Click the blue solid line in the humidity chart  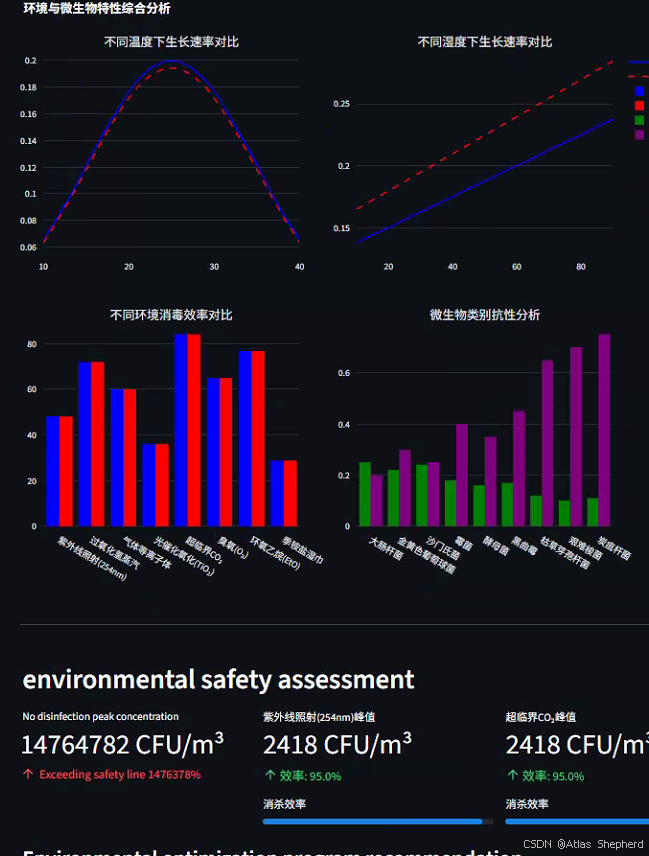tap(485, 181)
